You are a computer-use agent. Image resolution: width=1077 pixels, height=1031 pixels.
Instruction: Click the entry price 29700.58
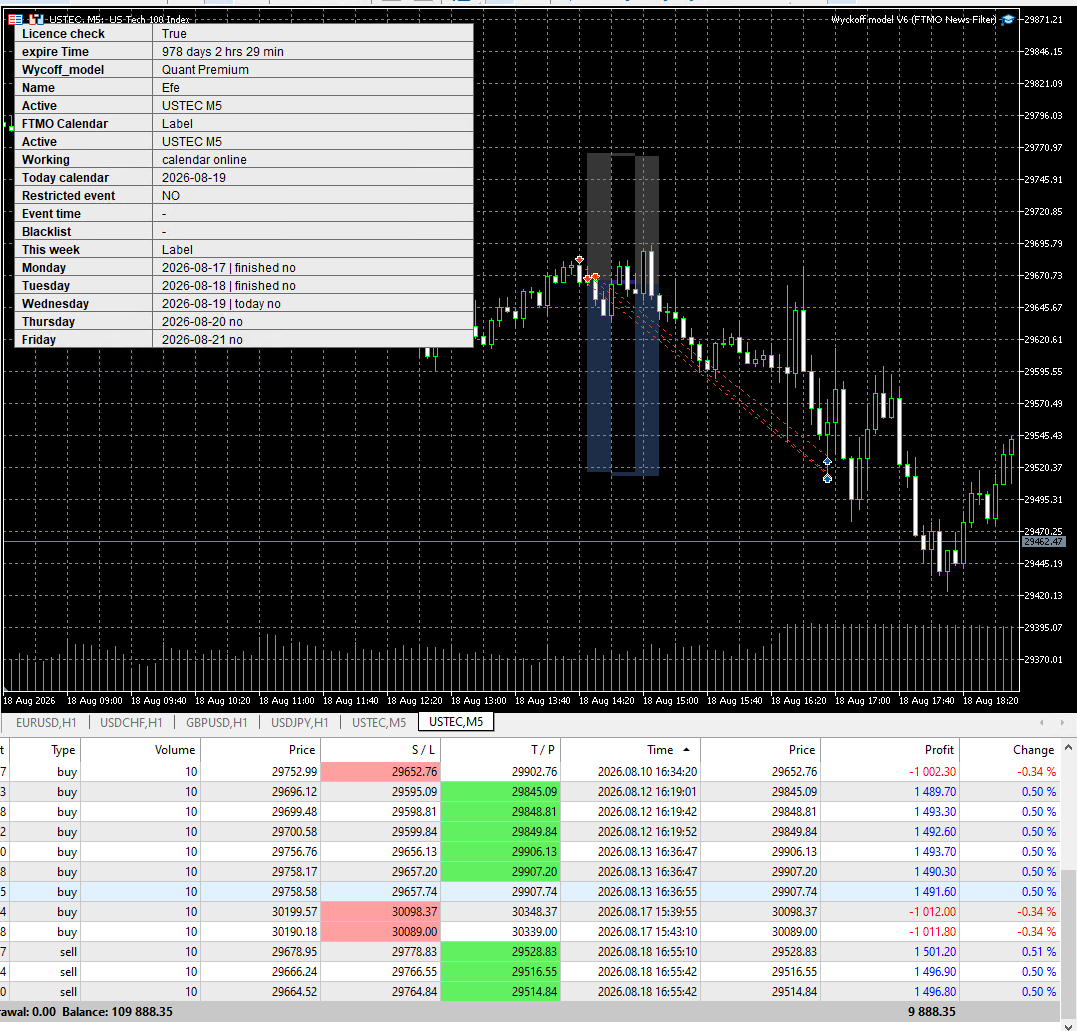(x=294, y=831)
